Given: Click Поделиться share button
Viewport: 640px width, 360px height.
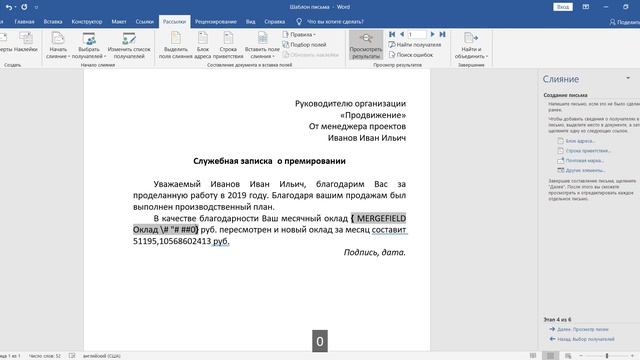Looking at the screenshot, I should pyautogui.click(x=624, y=22).
